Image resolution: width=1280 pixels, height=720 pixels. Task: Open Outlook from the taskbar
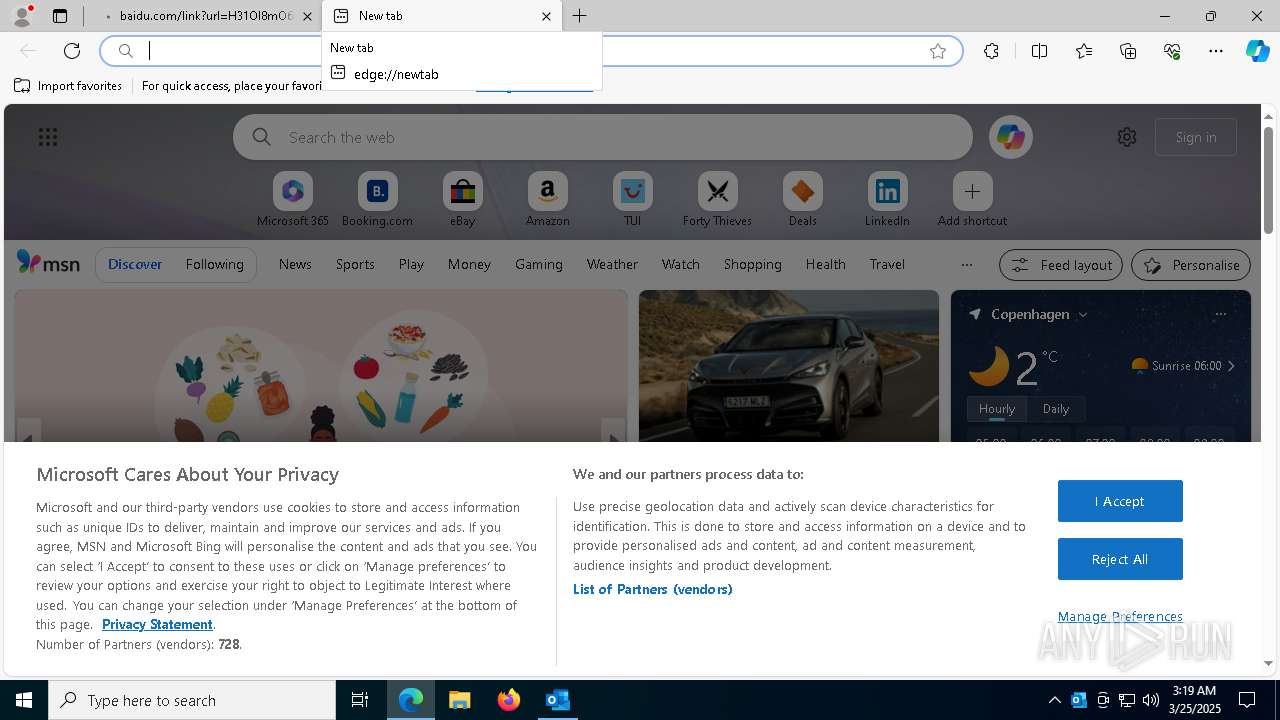click(558, 700)
